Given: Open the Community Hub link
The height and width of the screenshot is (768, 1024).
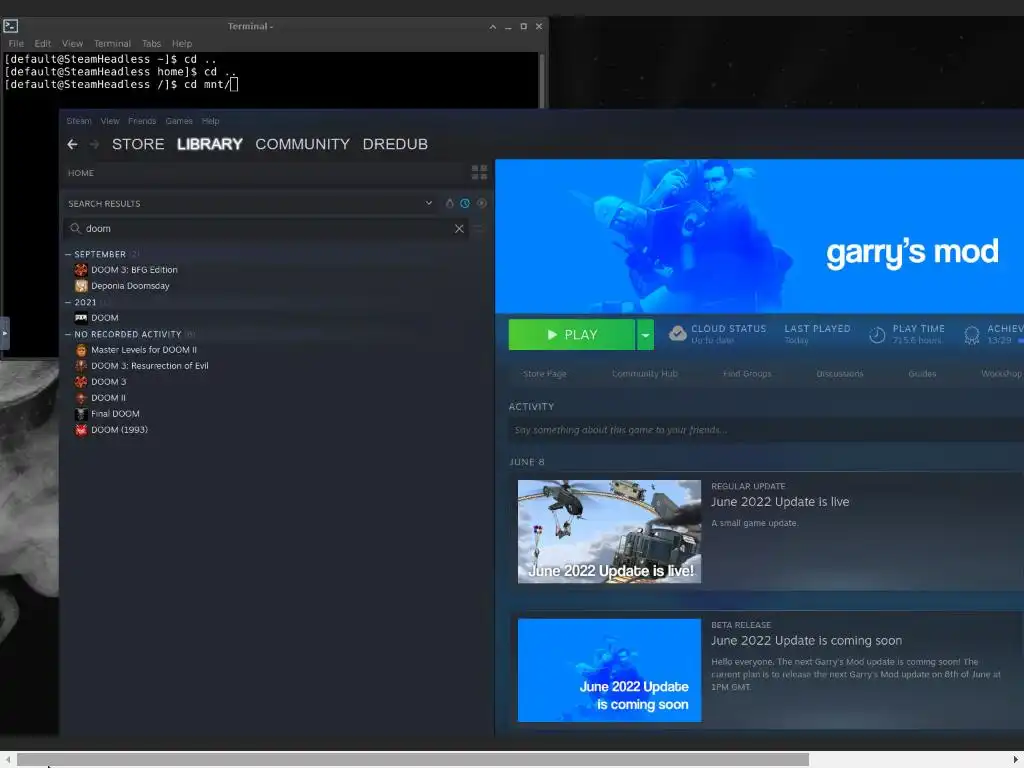Looking at the screenshot, I should pyautogui.click(x=645, y=374).
